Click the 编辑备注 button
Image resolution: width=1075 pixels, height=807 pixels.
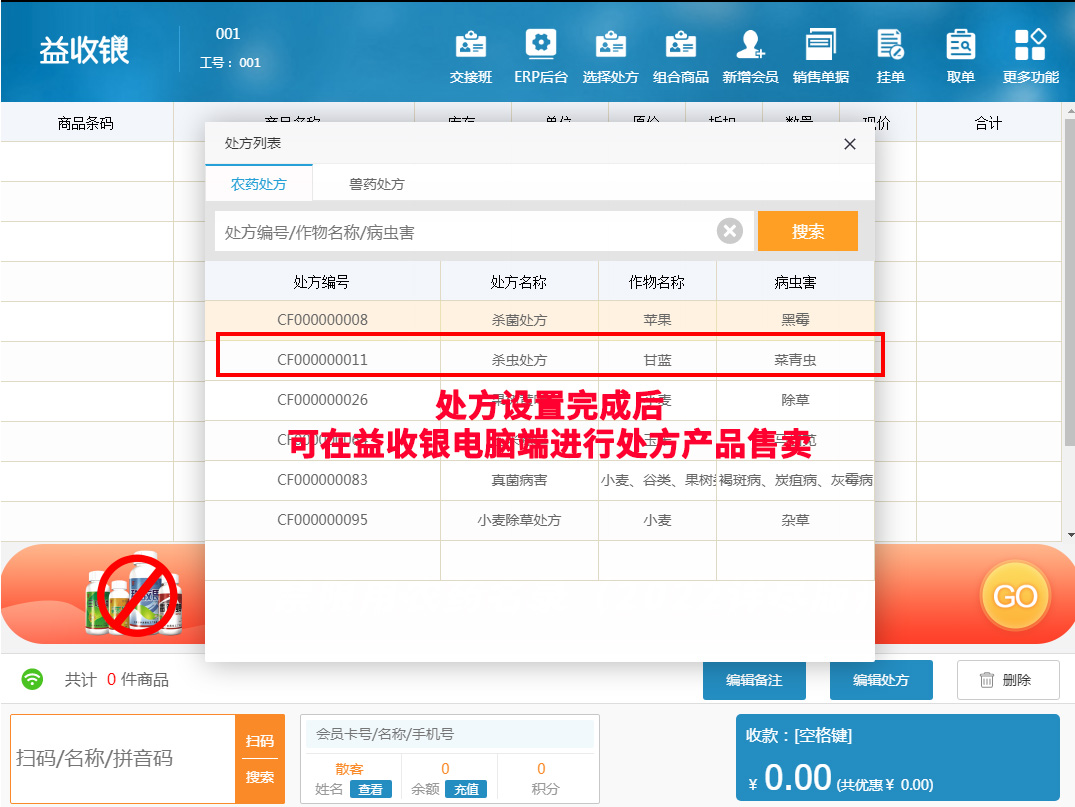(754, 680)
